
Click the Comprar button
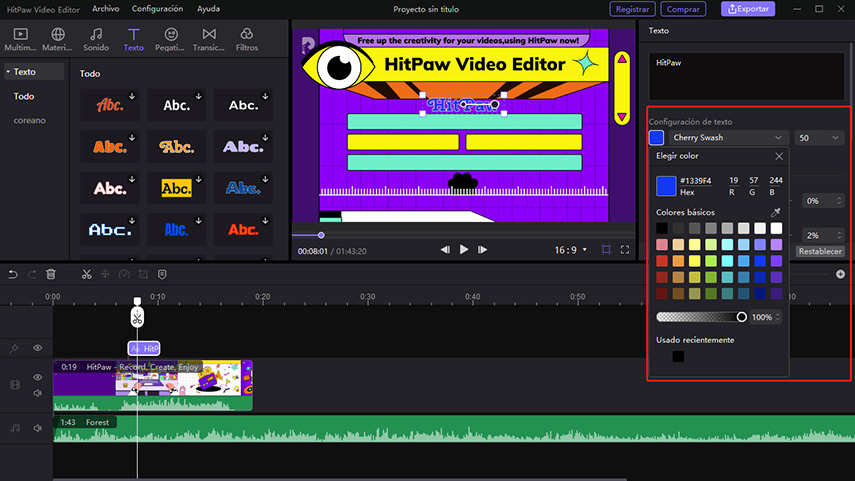click(683, 9)
